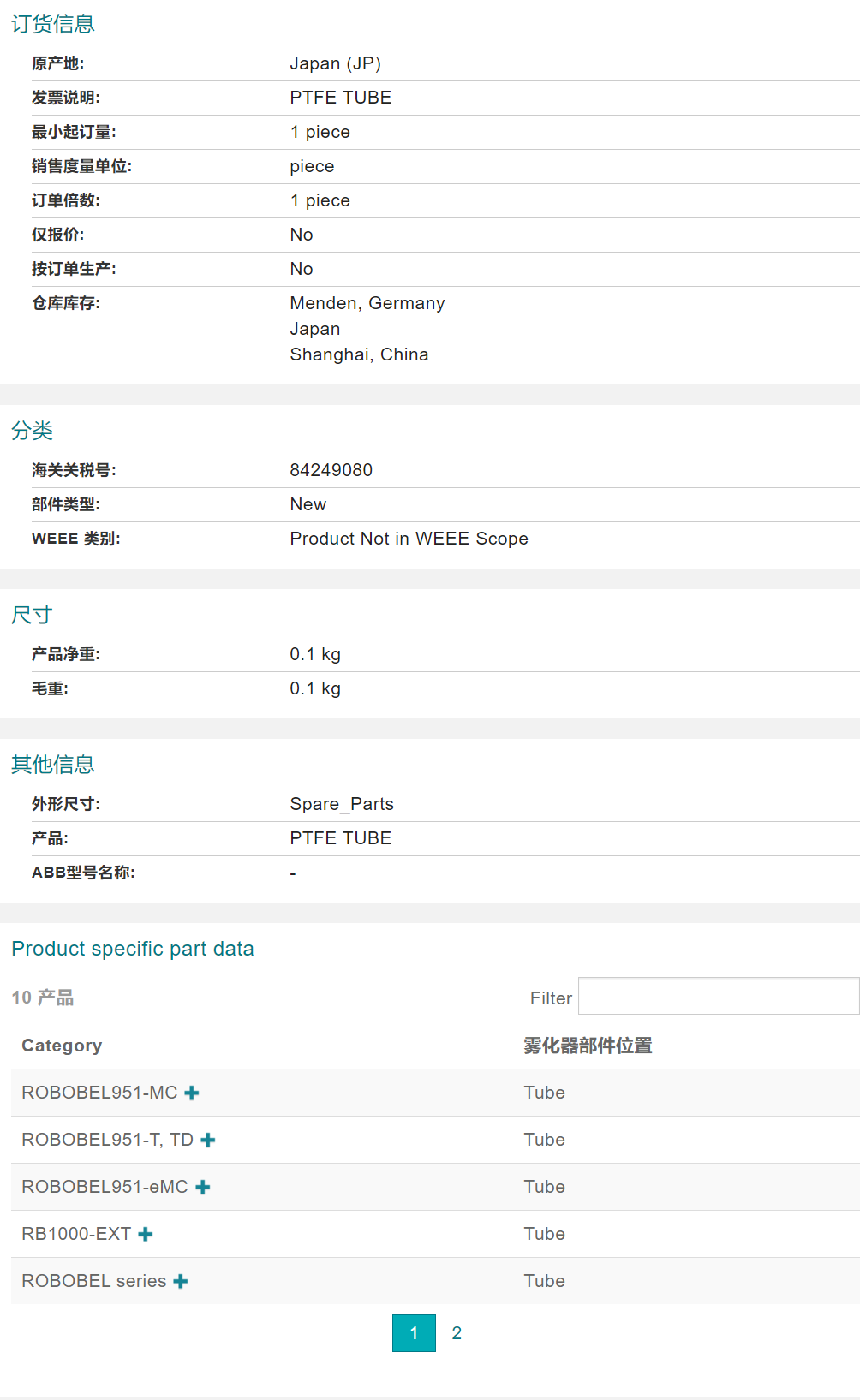The height and width of the screenshot is (1400, 860).
Task: Go to page 2 of products
Action: tap(457, 1333)
